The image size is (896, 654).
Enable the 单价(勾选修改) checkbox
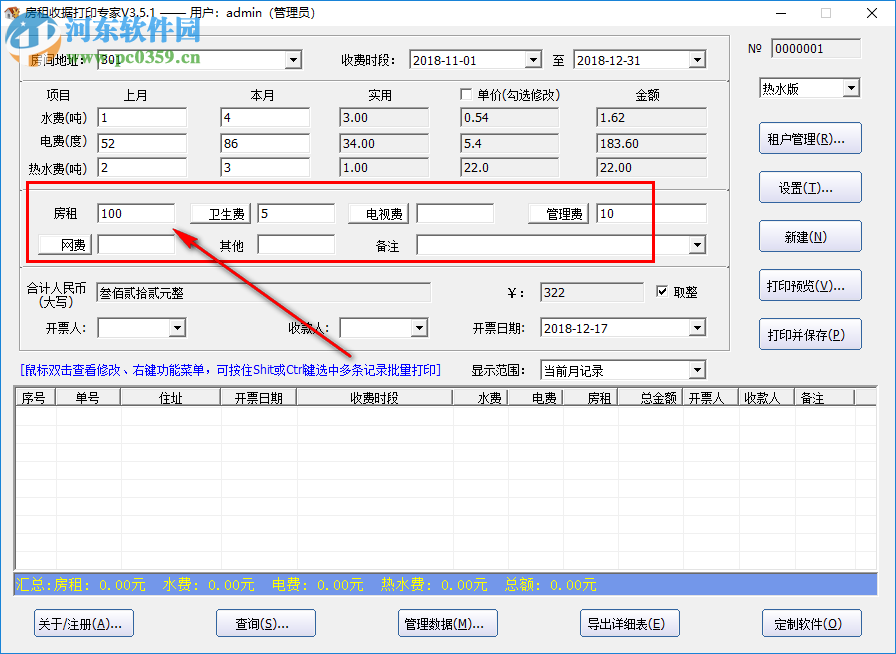pos(466,94)
